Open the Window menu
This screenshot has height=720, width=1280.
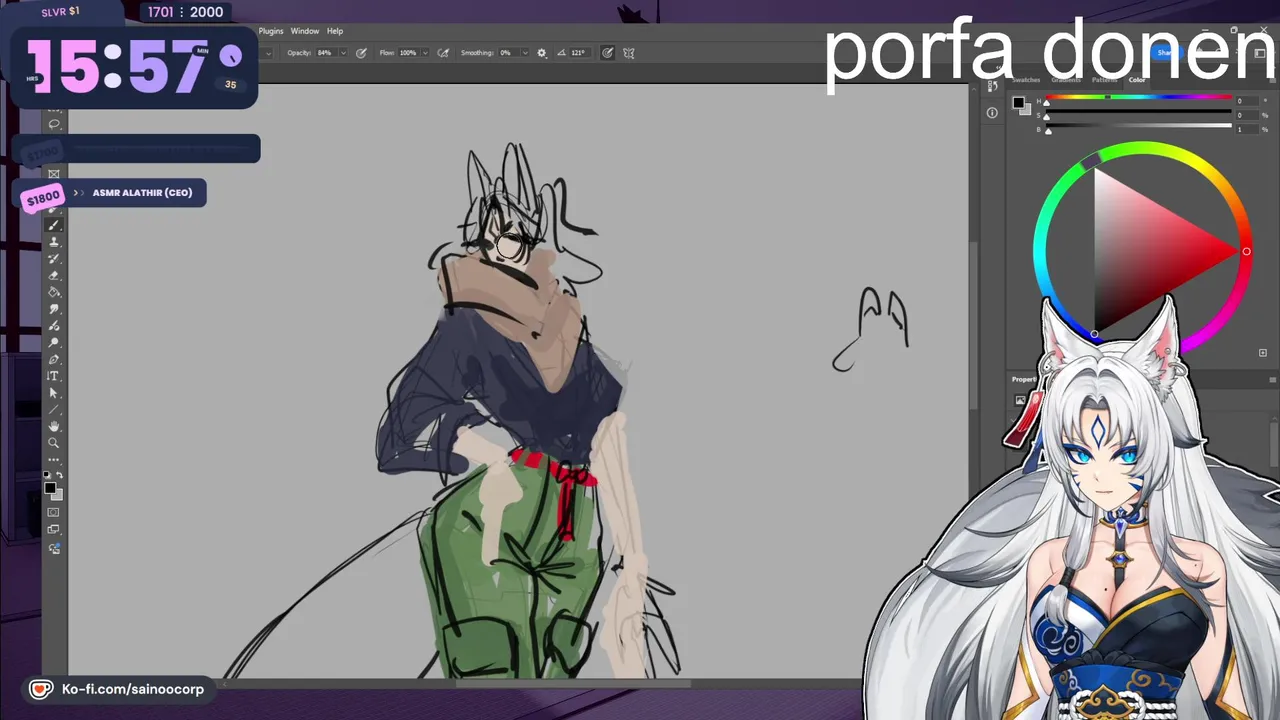[305, 31]
